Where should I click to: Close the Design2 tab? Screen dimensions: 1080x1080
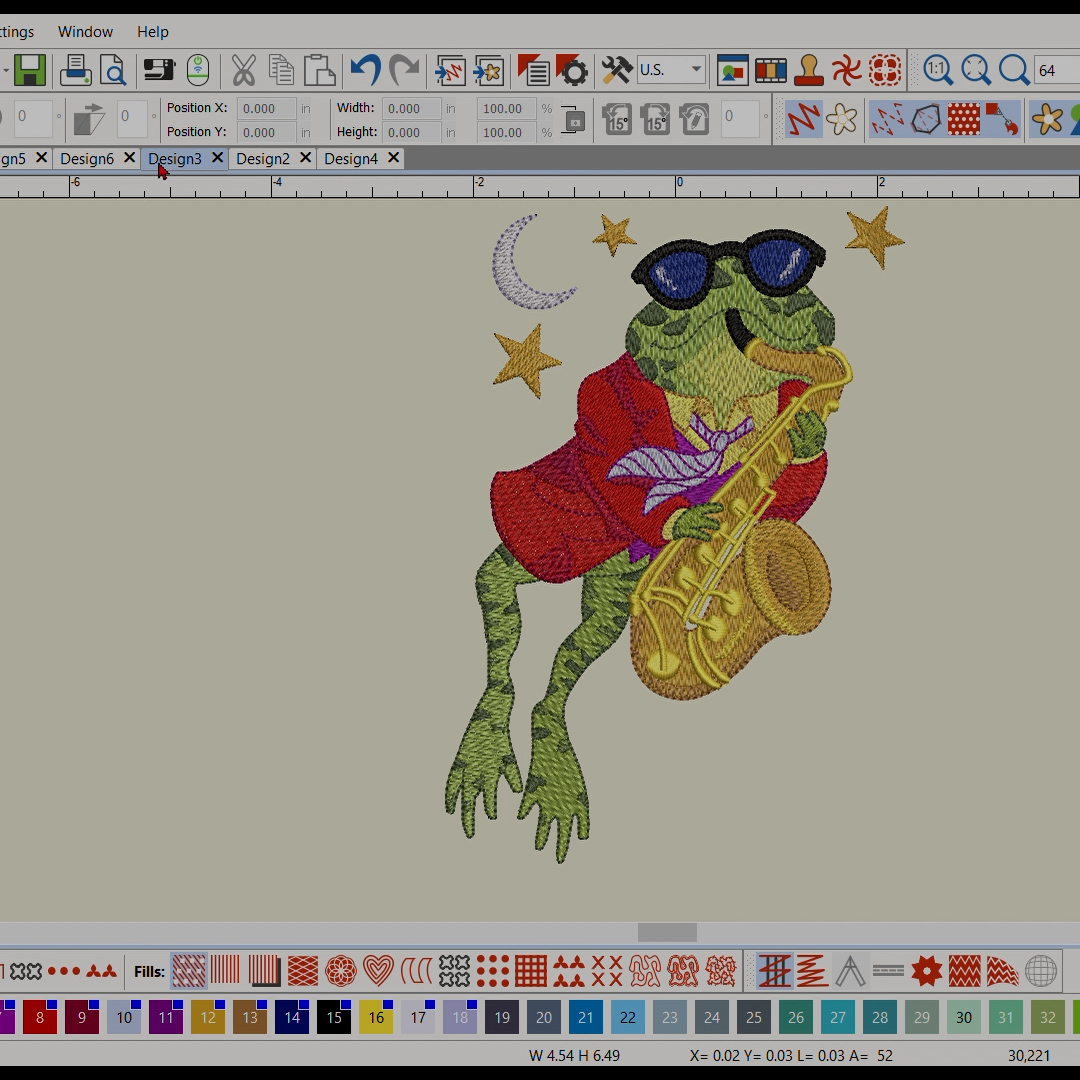(x=306, y=158)
